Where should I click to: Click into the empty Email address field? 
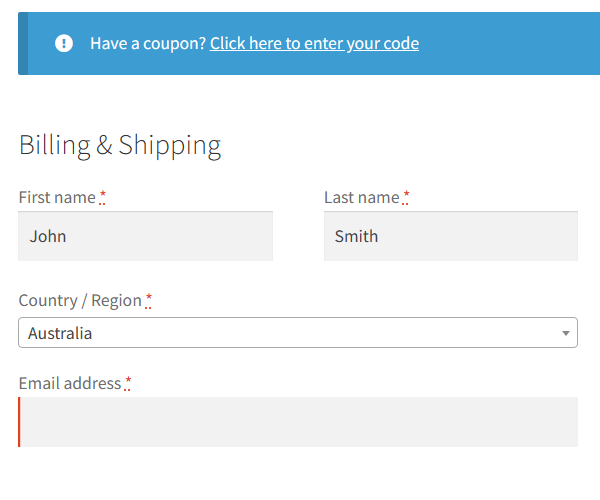click(298, 422)
